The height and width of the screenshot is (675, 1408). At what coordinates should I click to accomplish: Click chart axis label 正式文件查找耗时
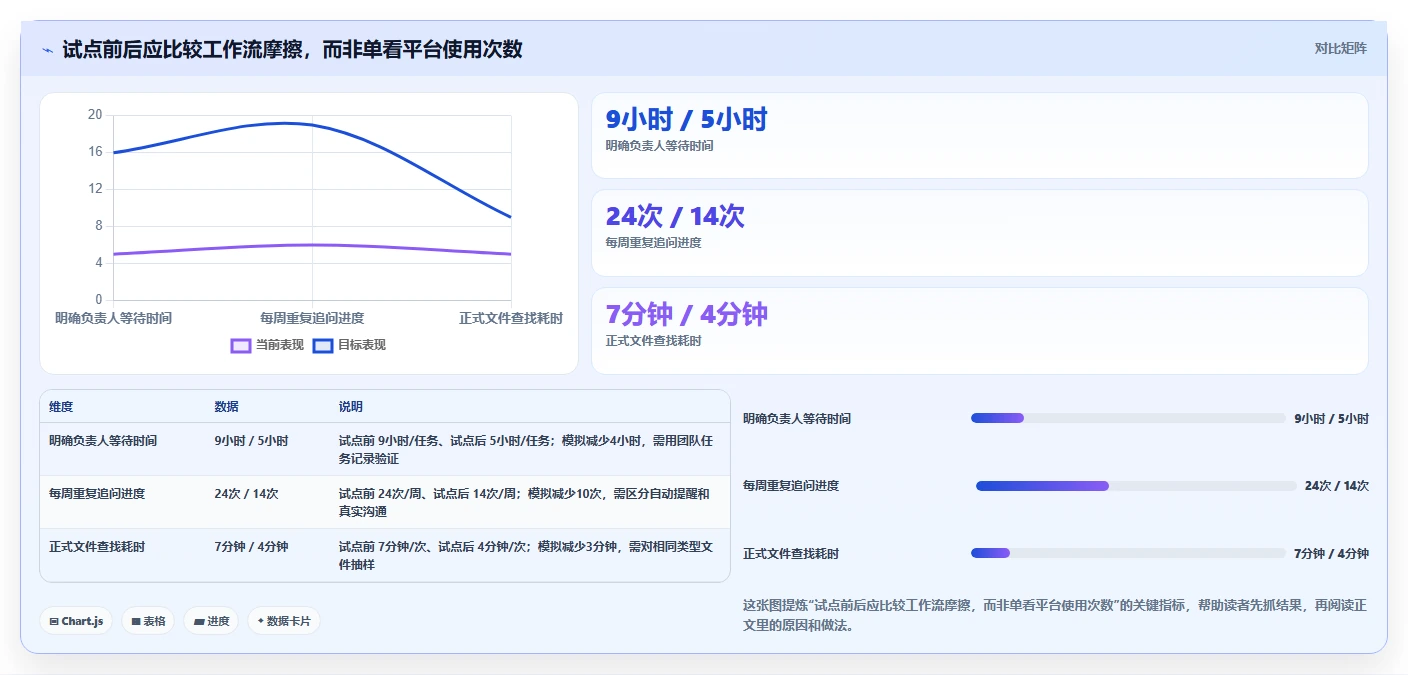511,319
